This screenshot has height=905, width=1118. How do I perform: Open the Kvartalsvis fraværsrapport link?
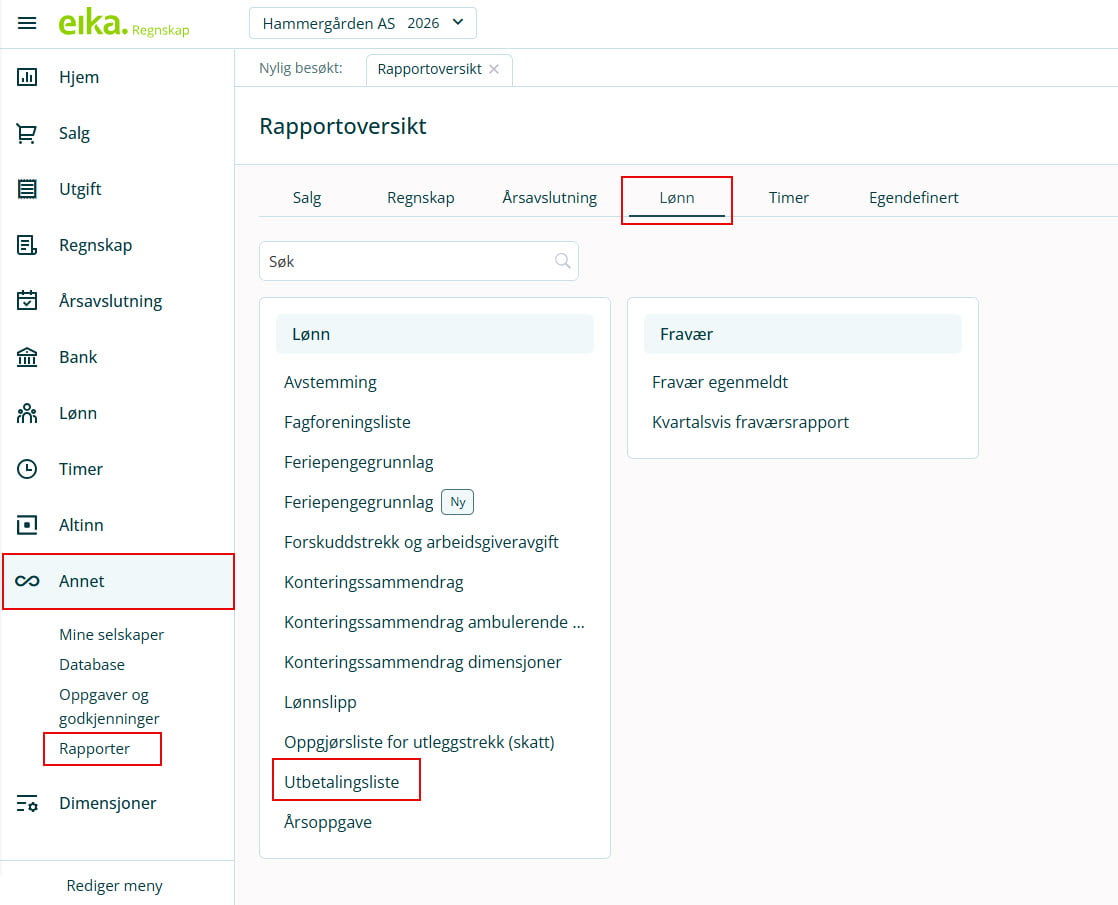point(750,422)
